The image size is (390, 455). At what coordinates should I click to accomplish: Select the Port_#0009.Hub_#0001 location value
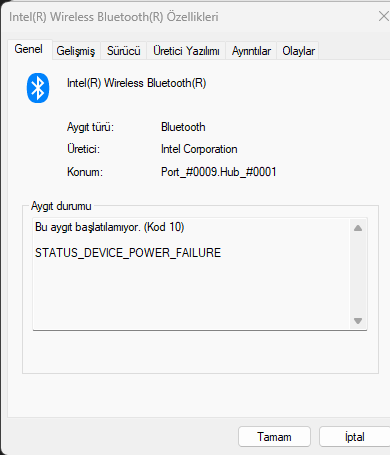[x=219, y=172]
